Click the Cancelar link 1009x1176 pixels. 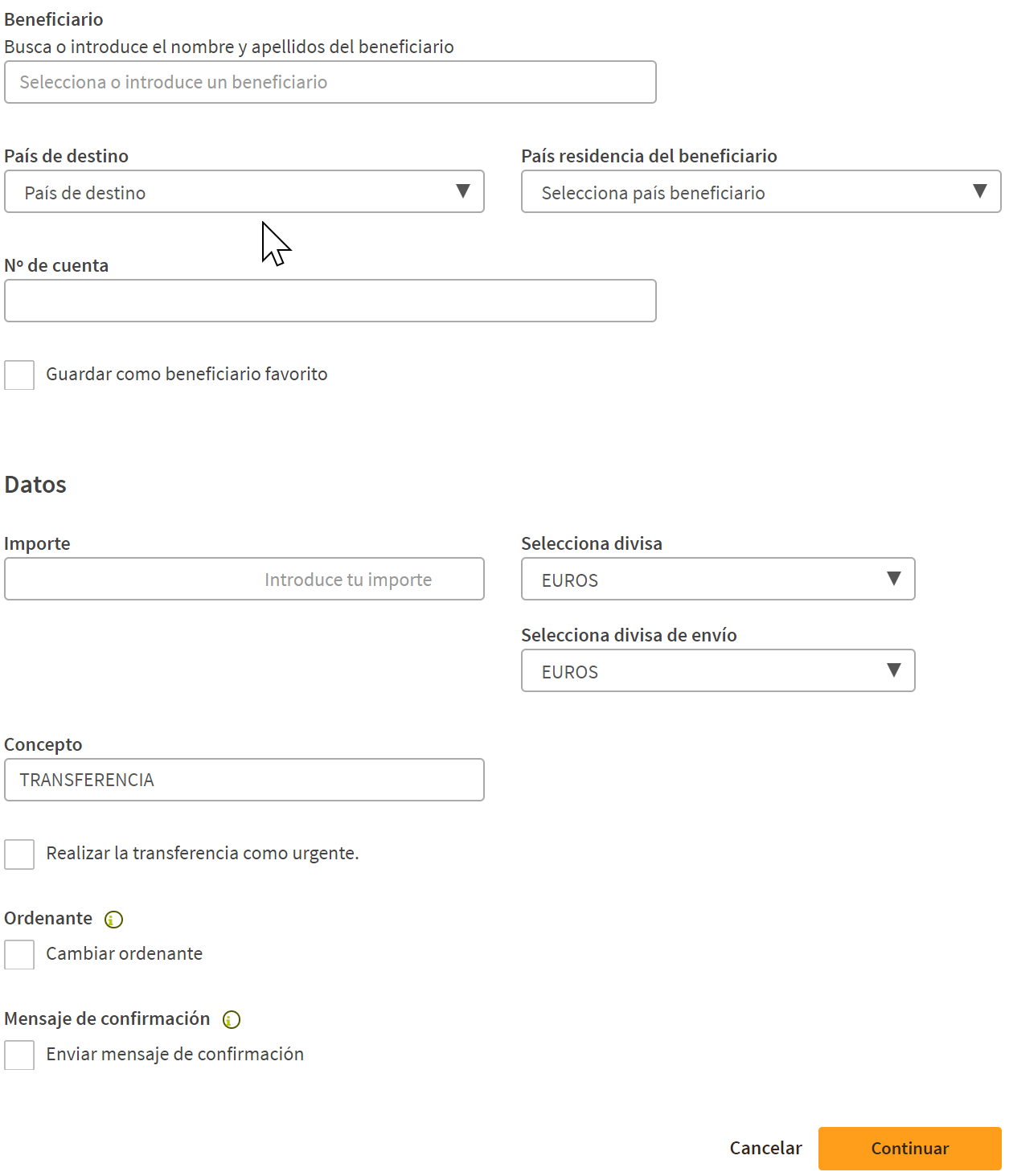tap(765, 1149)
